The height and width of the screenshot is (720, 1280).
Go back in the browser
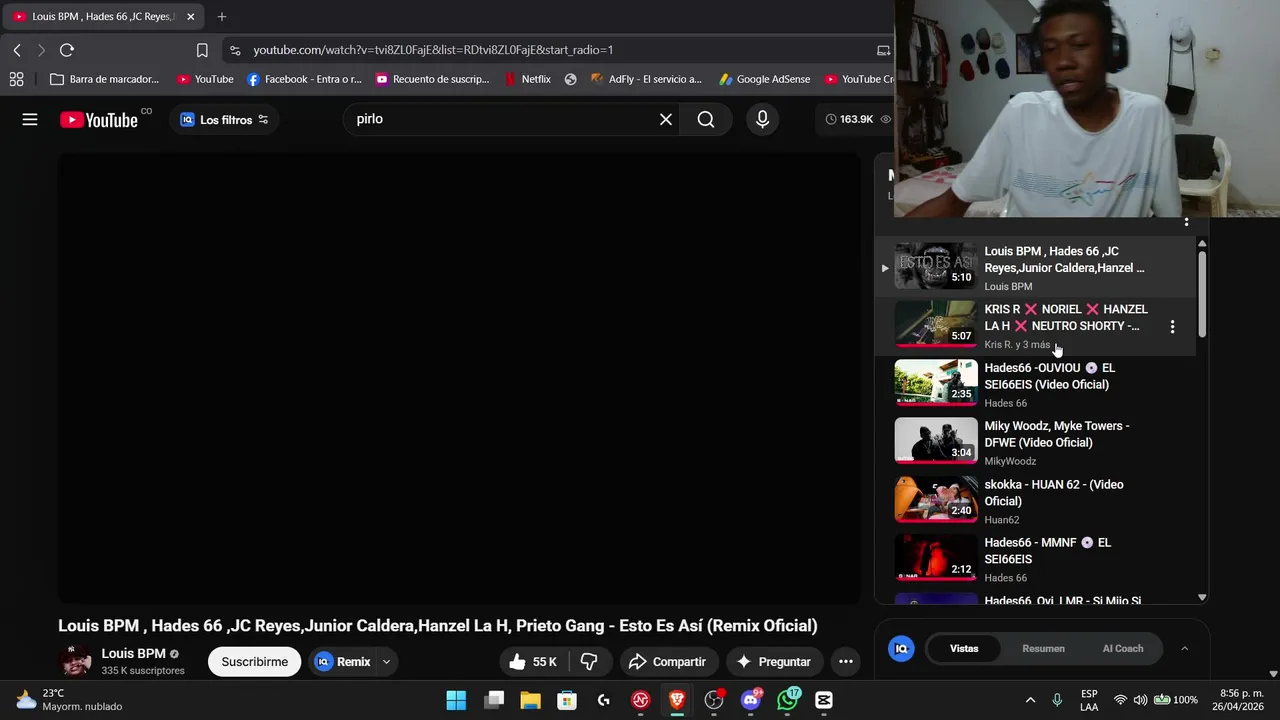(17, 50)
